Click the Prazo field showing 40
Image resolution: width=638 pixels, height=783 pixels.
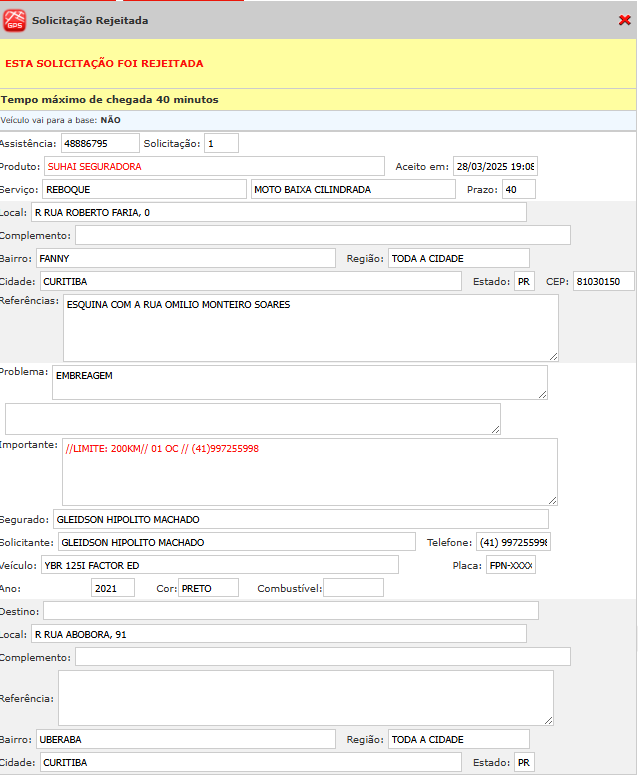click(518, 189)
